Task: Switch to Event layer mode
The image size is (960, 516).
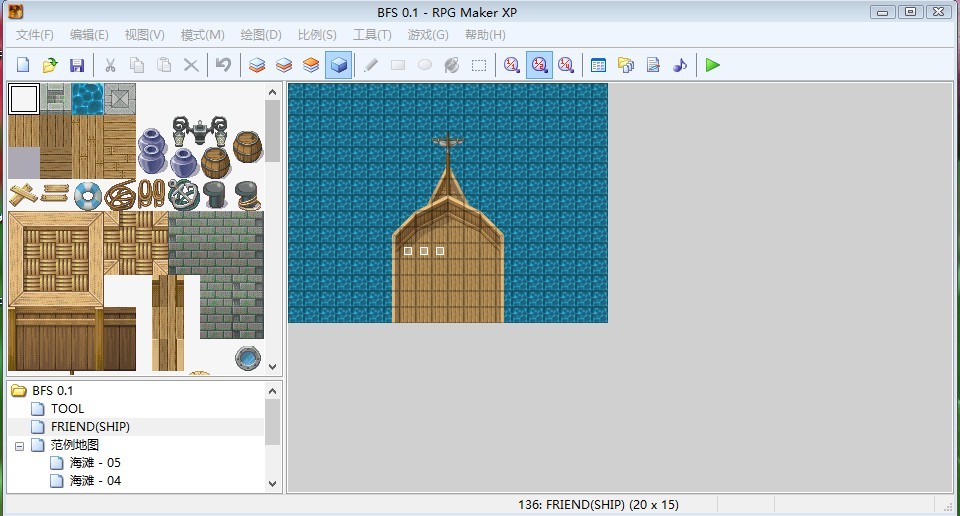Action: (339, 65)
